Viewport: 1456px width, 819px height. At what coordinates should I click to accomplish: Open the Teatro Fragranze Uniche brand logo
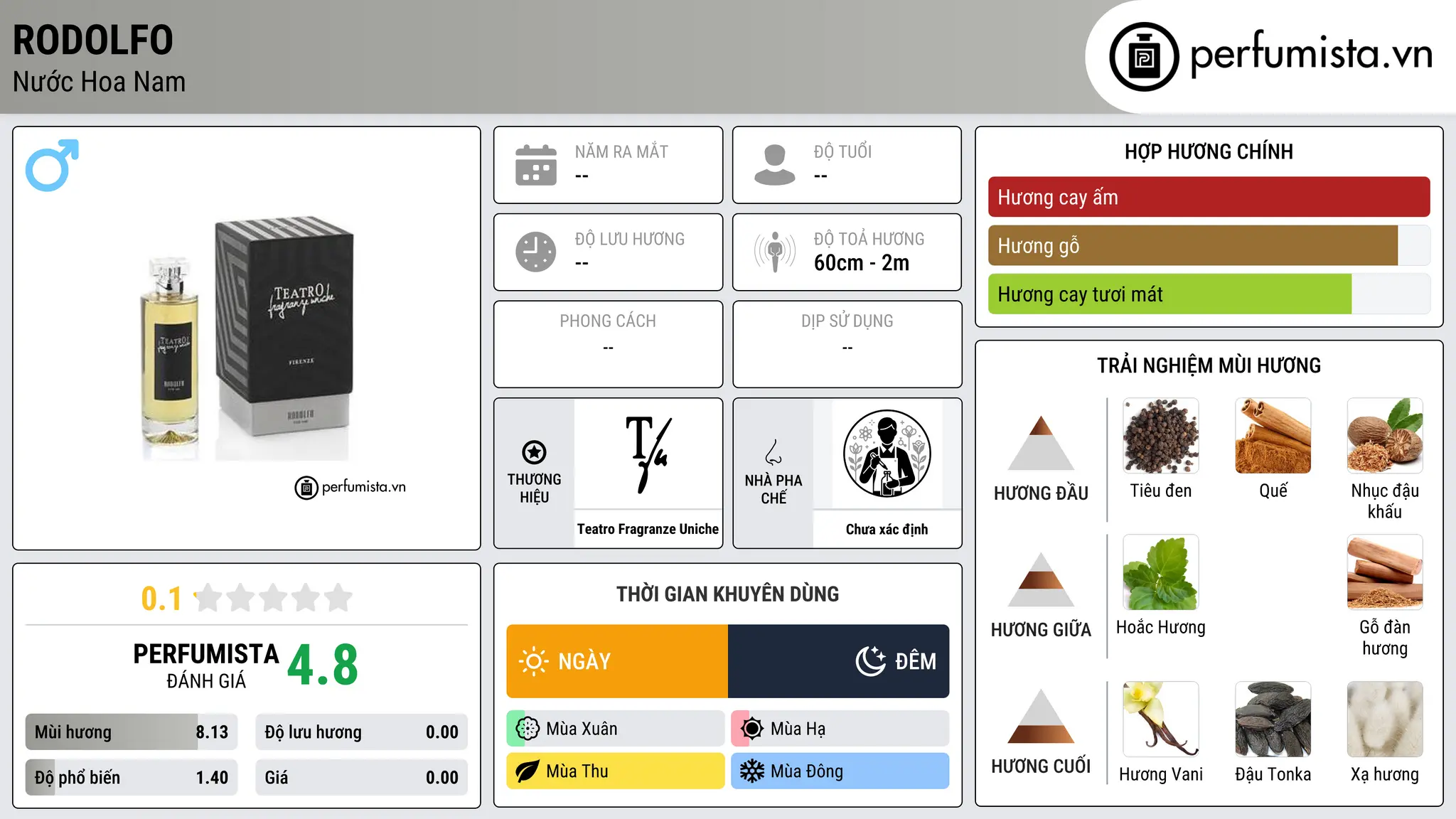click(648, 454)
